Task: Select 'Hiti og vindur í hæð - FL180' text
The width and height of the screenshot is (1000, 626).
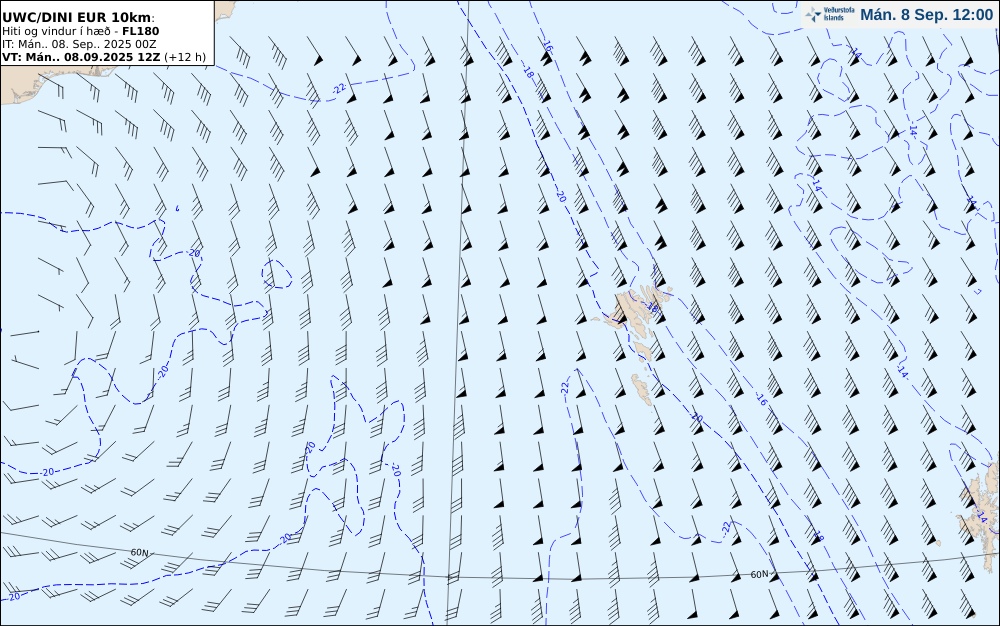Action: [x=81, y=31]
